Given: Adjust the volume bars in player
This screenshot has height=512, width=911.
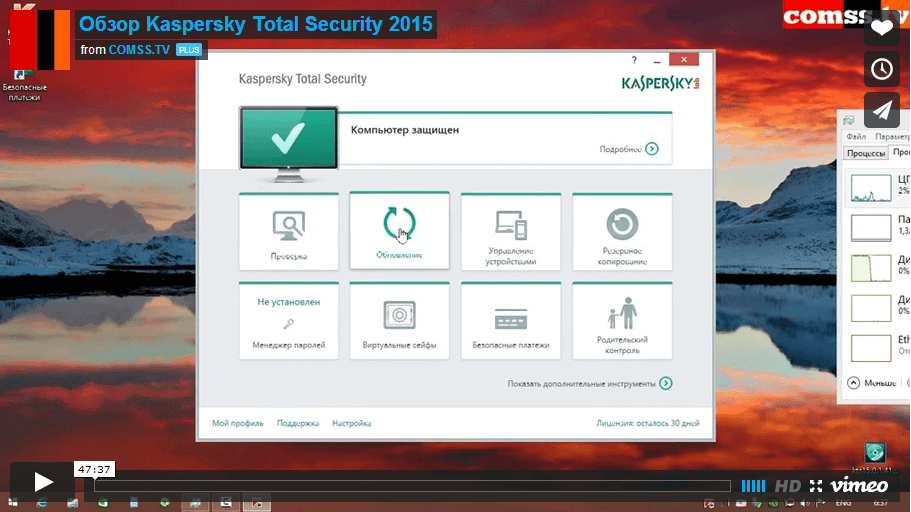Looking at the screenshot, I should coord(753,486).
